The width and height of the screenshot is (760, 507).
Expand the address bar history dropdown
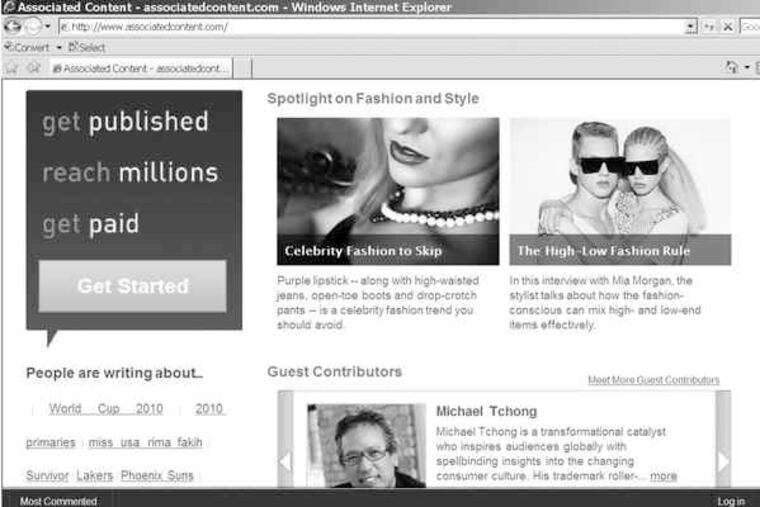tap(691, 27)
